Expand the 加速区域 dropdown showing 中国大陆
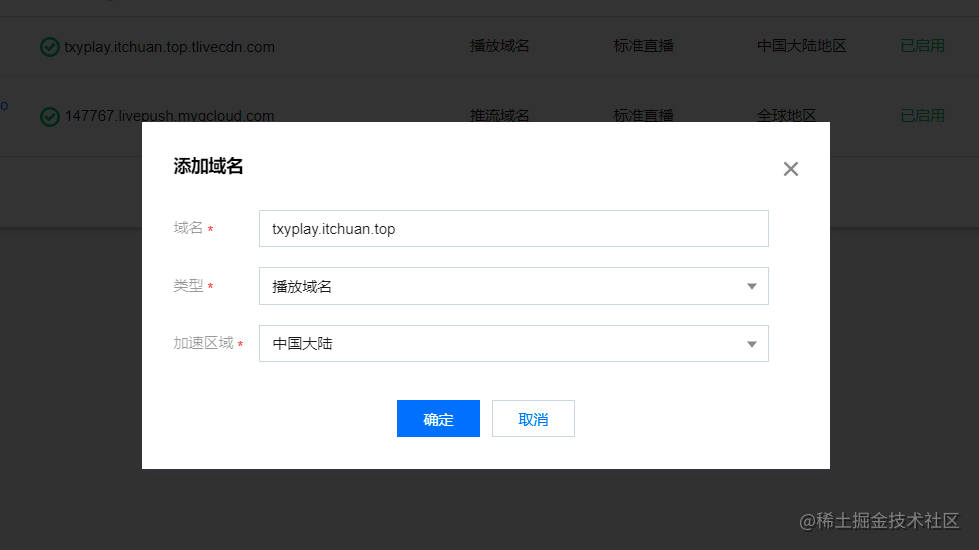The width and height of the screenshot is (979, 550). 513,343
